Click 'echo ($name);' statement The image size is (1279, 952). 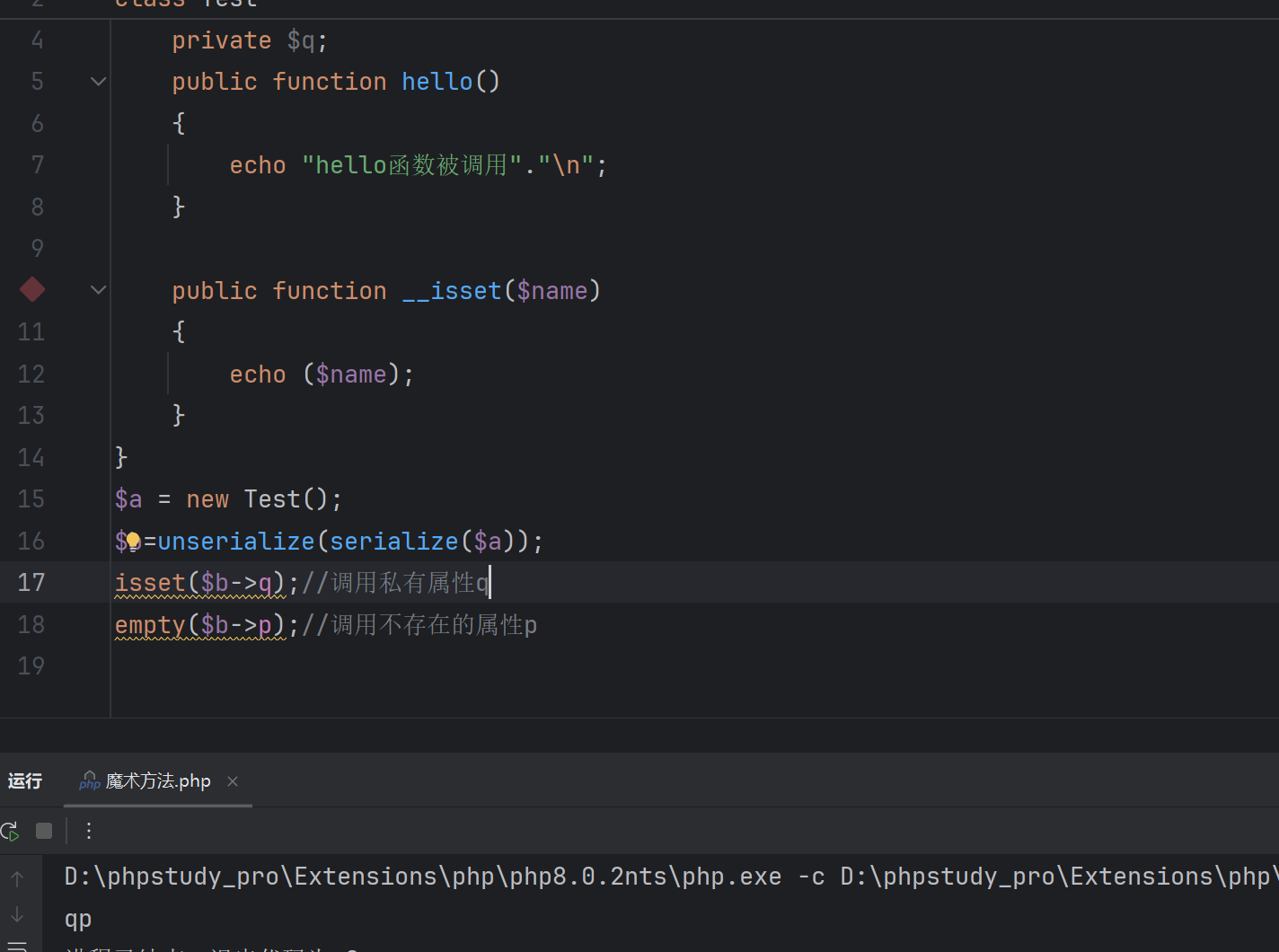pyautogui.click(x=322, y=374)
